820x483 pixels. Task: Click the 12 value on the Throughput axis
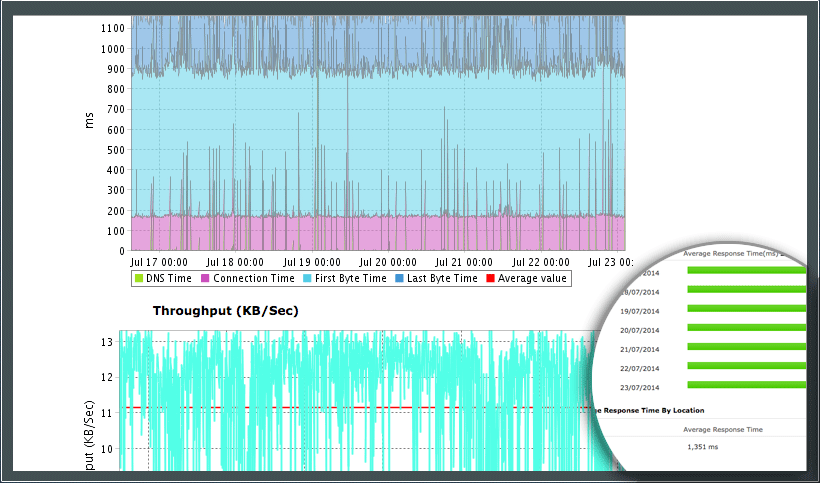tap(108, 377)
